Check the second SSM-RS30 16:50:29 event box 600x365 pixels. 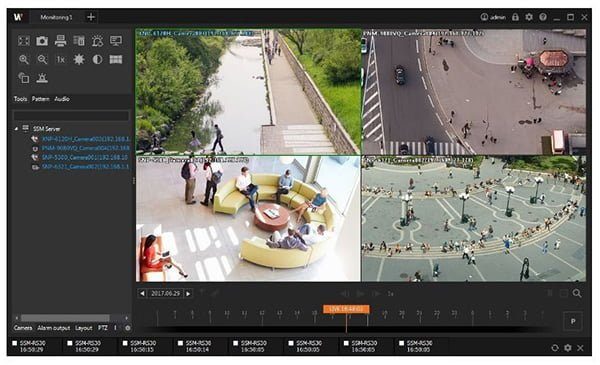point(70,343)
